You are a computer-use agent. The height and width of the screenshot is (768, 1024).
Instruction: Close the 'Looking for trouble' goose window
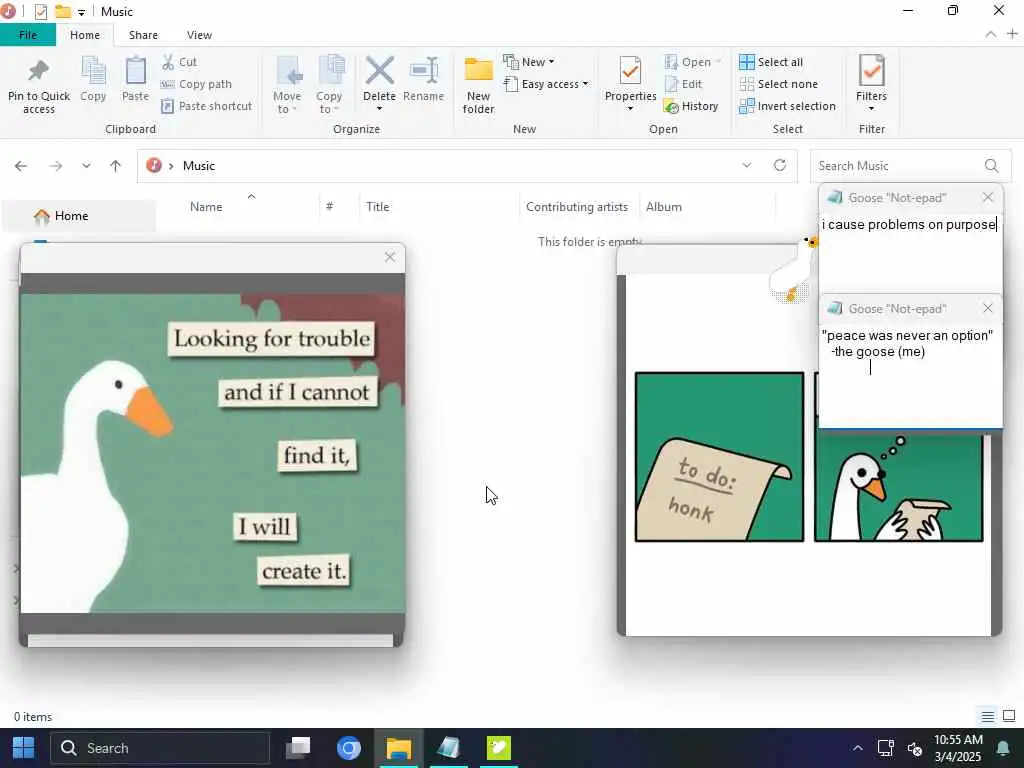(390, 257)
